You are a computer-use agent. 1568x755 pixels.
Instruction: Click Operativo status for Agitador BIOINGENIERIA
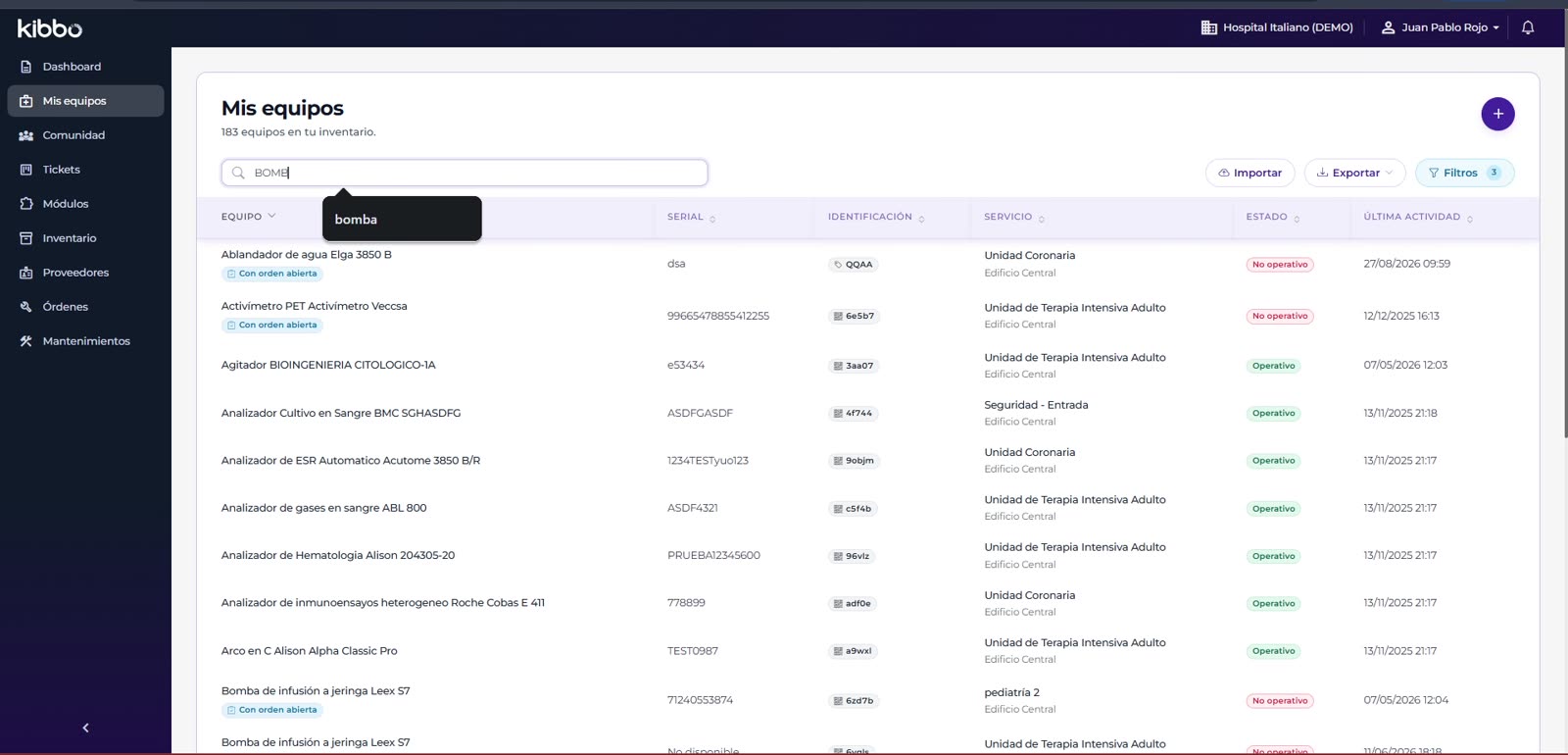1273,366
